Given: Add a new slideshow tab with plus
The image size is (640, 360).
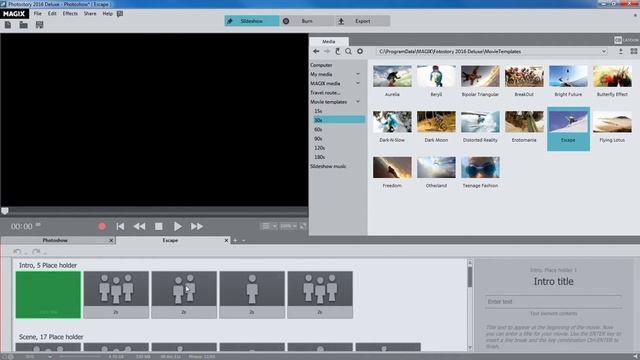Looking at the screenshot, I should [x=235, y=240].
